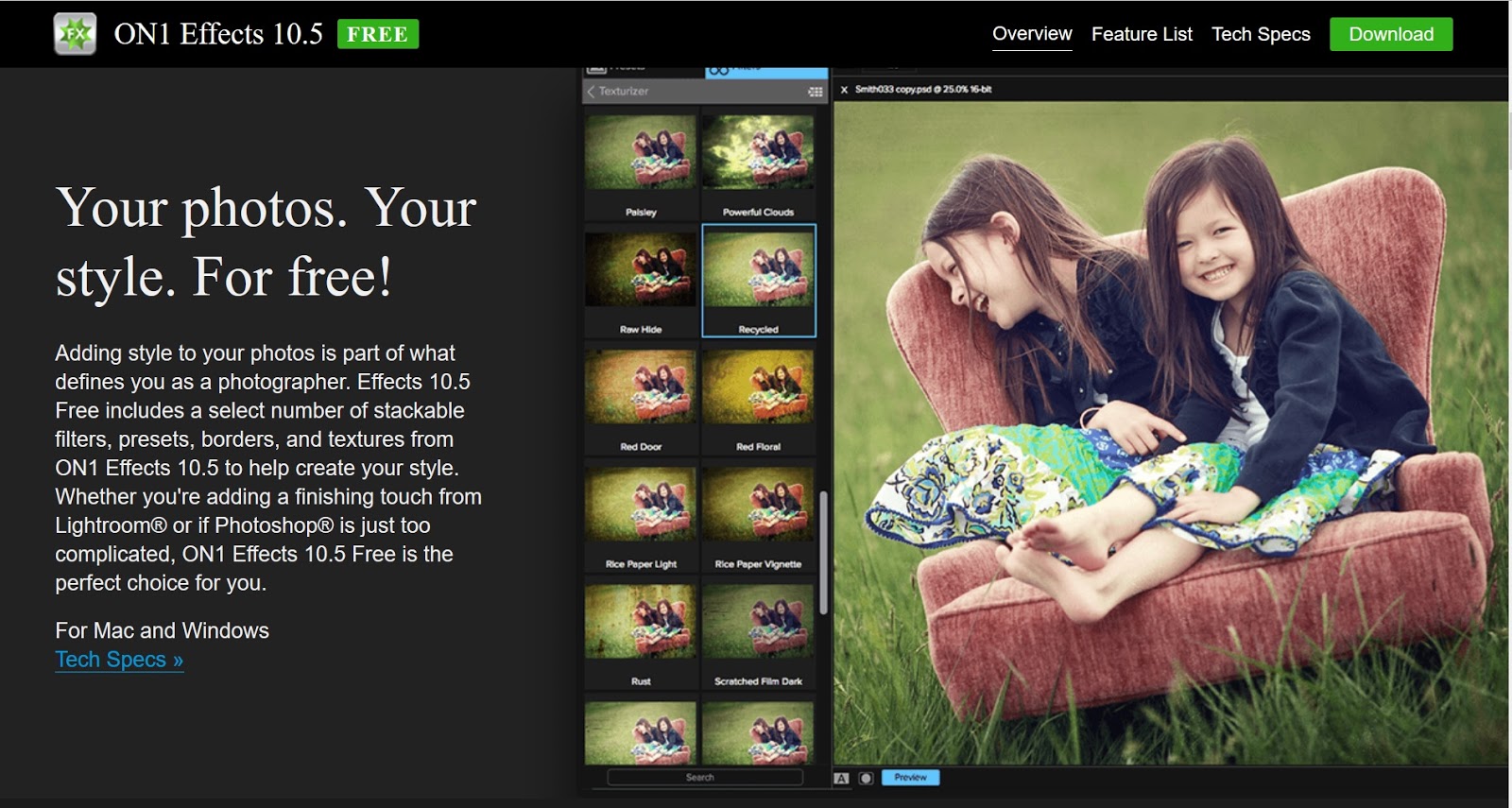The height and width of the screenshot is (808, 1512).
Task: Click the Search field below the textures
Action: [x=705, y=777]
